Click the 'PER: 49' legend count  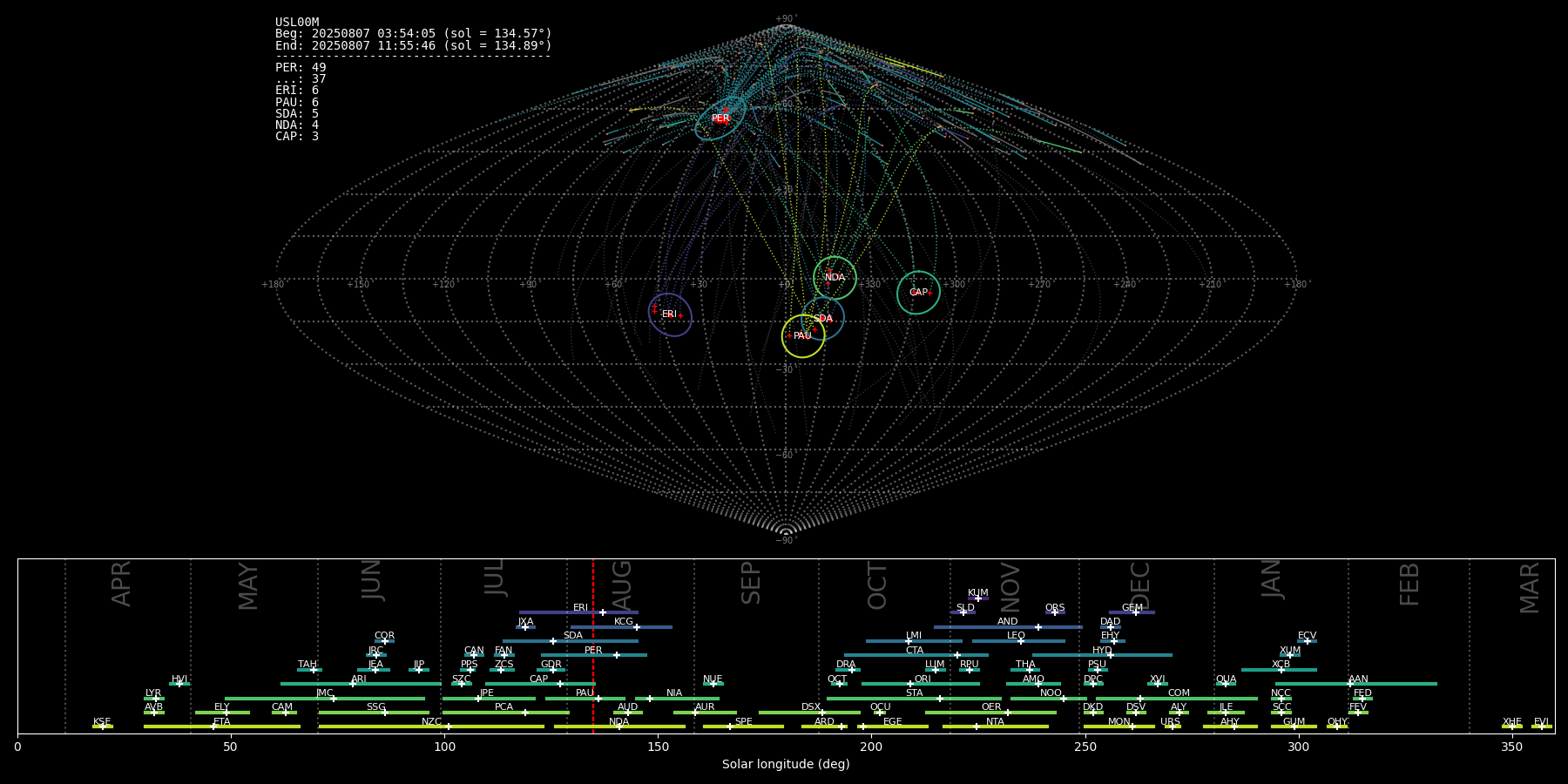[x=301, y=68]
